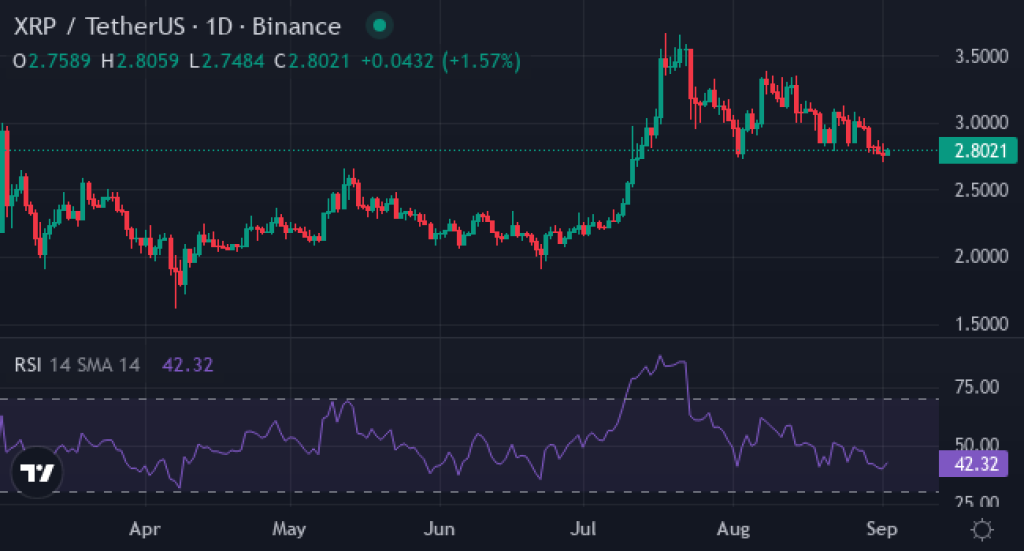The height and width of the screenshot is (551, 1024).
Task: Click the Jun date axis label
Action: point(439,529)
